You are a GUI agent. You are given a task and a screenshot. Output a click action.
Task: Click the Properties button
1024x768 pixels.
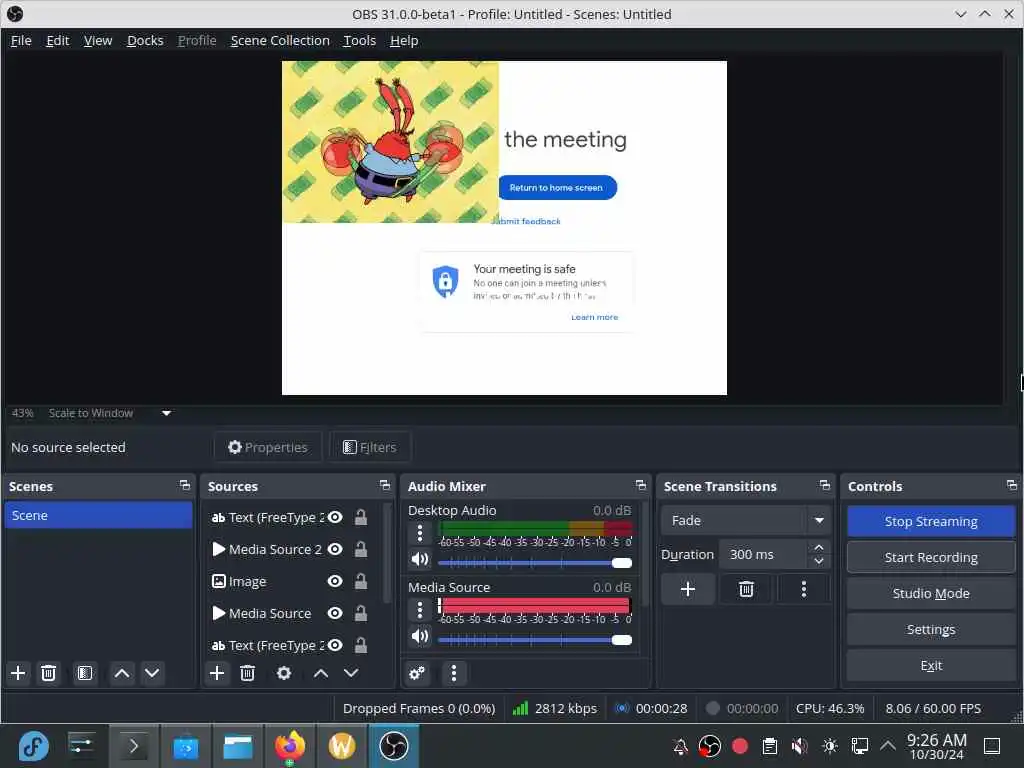[x=268, y=447]
